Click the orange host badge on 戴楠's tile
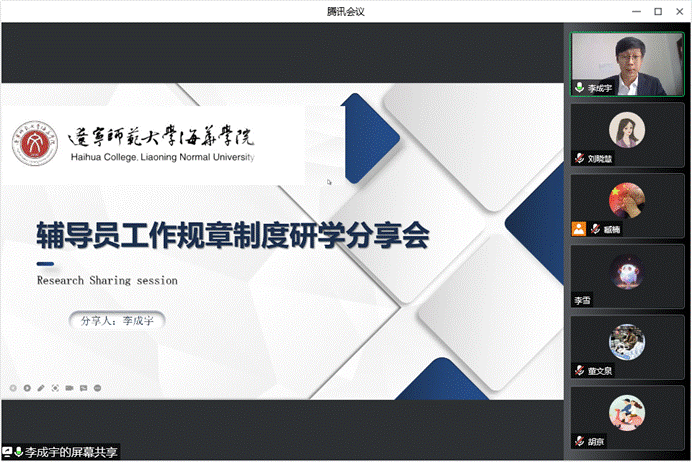The width and height of the screenshot is (692, 462). [x=578, y=229]
